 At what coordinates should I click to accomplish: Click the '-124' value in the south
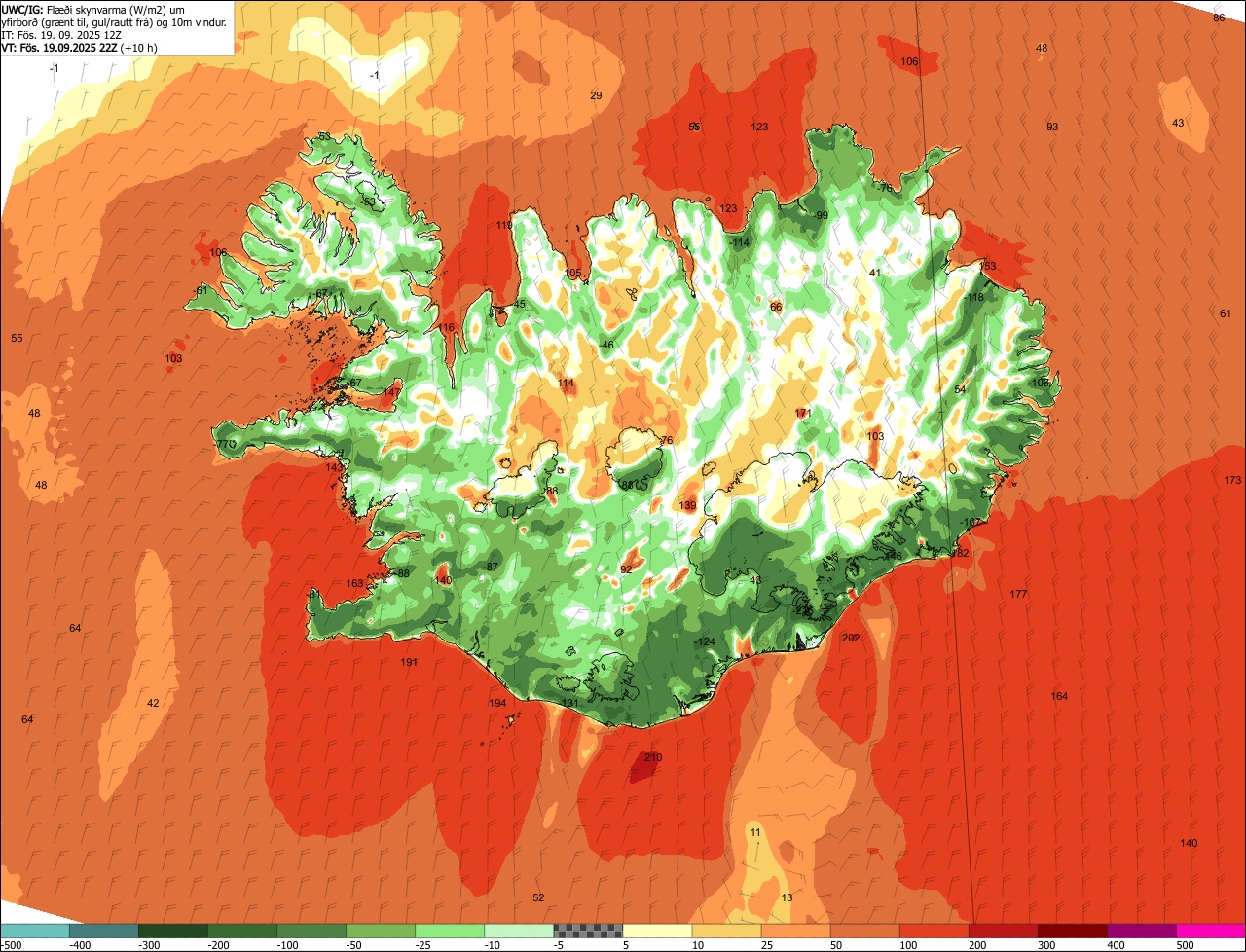[705, 641]
